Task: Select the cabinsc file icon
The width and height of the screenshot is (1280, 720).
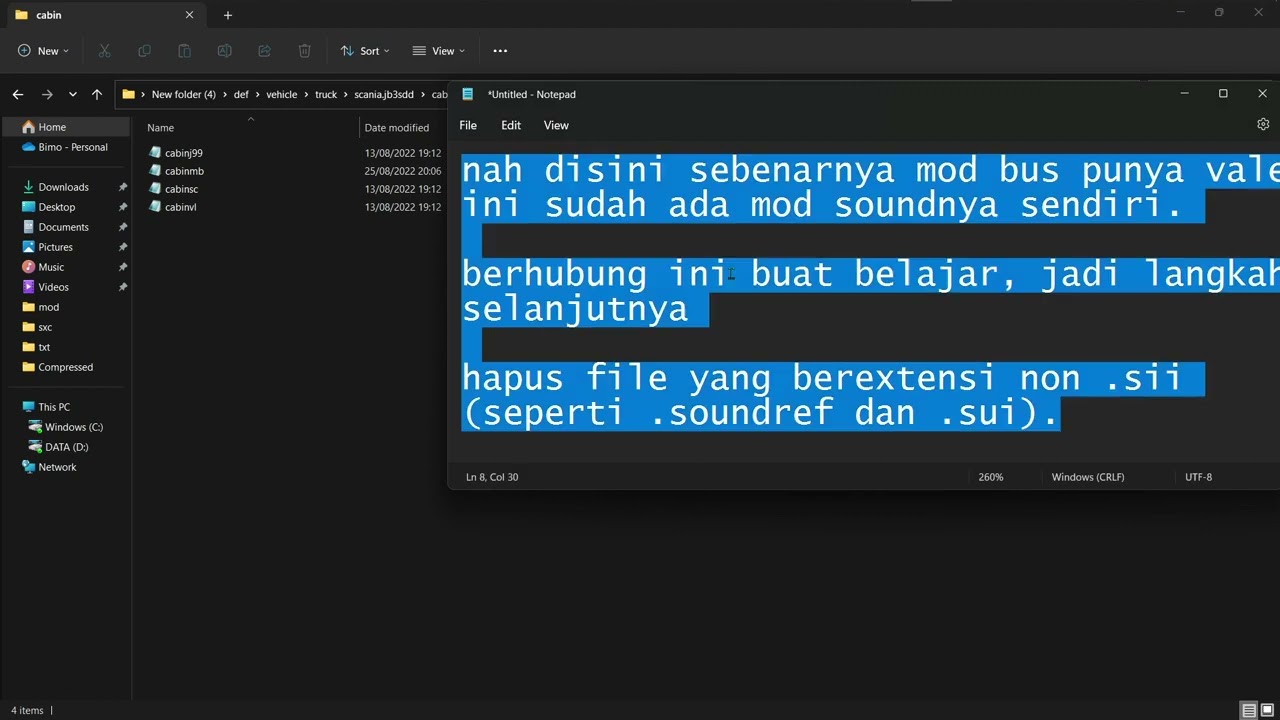Action: pyautogui.click(x=155, y=189)
